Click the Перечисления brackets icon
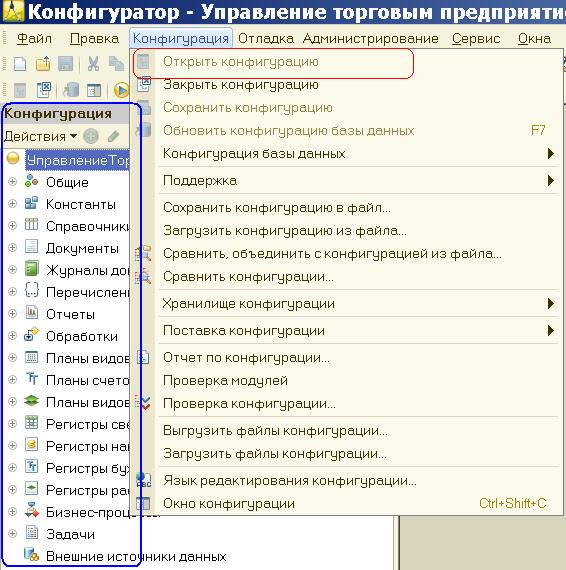This screenshot has height=570, width=566. pos(31,291)
